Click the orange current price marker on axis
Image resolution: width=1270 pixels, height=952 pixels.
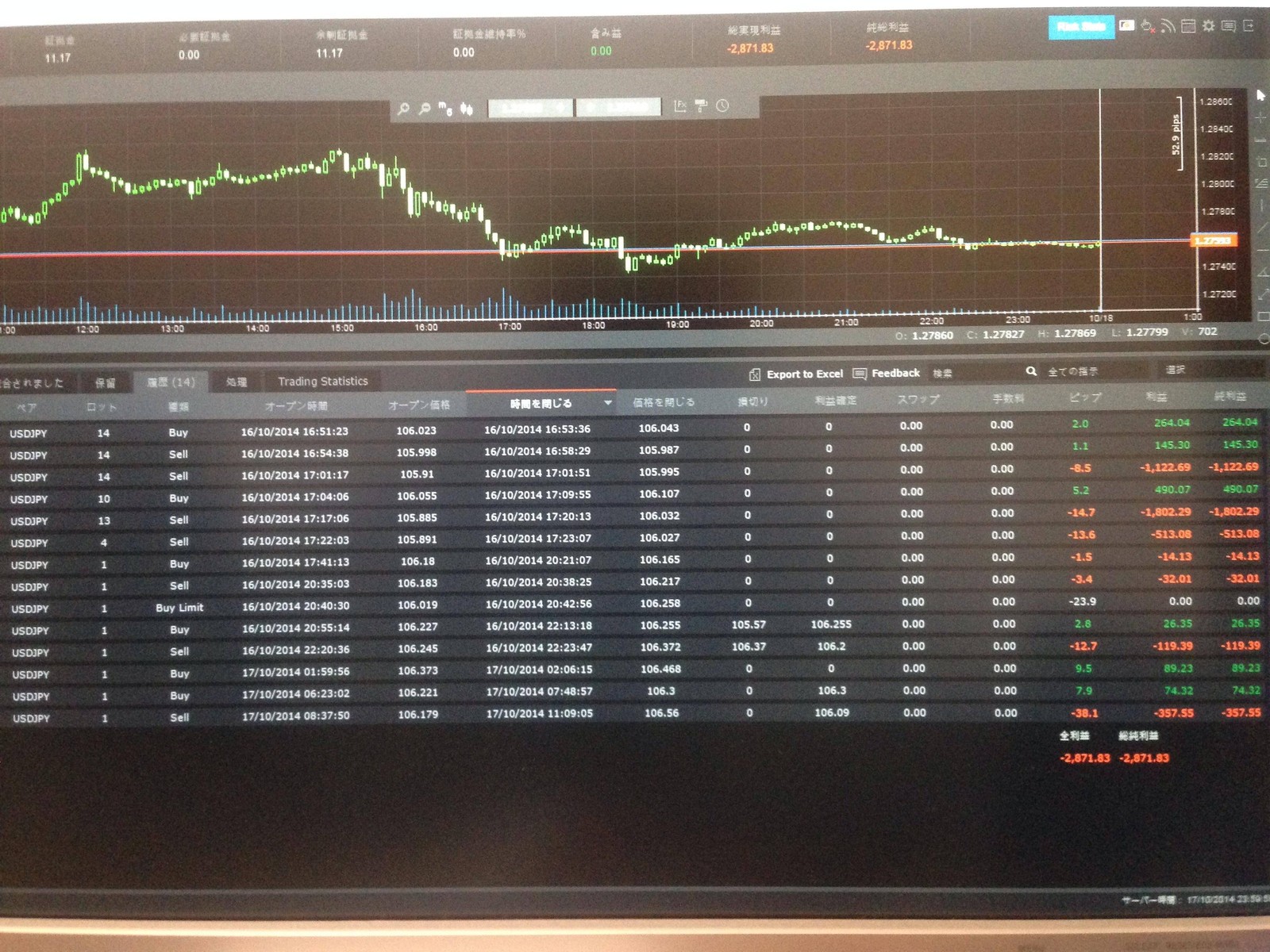[1213, 240]
